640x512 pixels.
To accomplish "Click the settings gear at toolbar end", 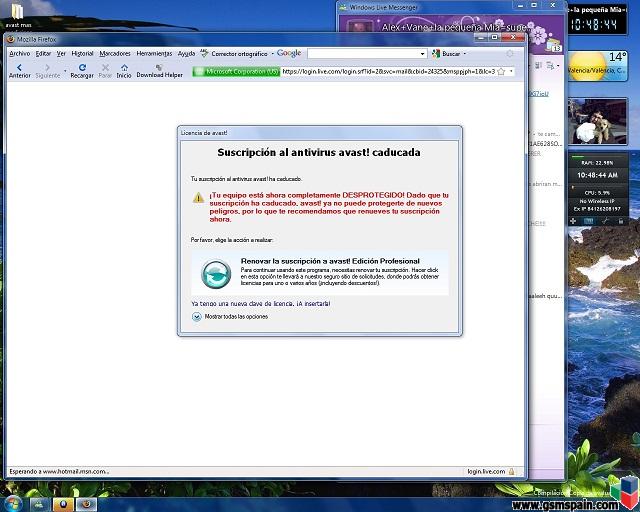I will (x=510, y=53).
